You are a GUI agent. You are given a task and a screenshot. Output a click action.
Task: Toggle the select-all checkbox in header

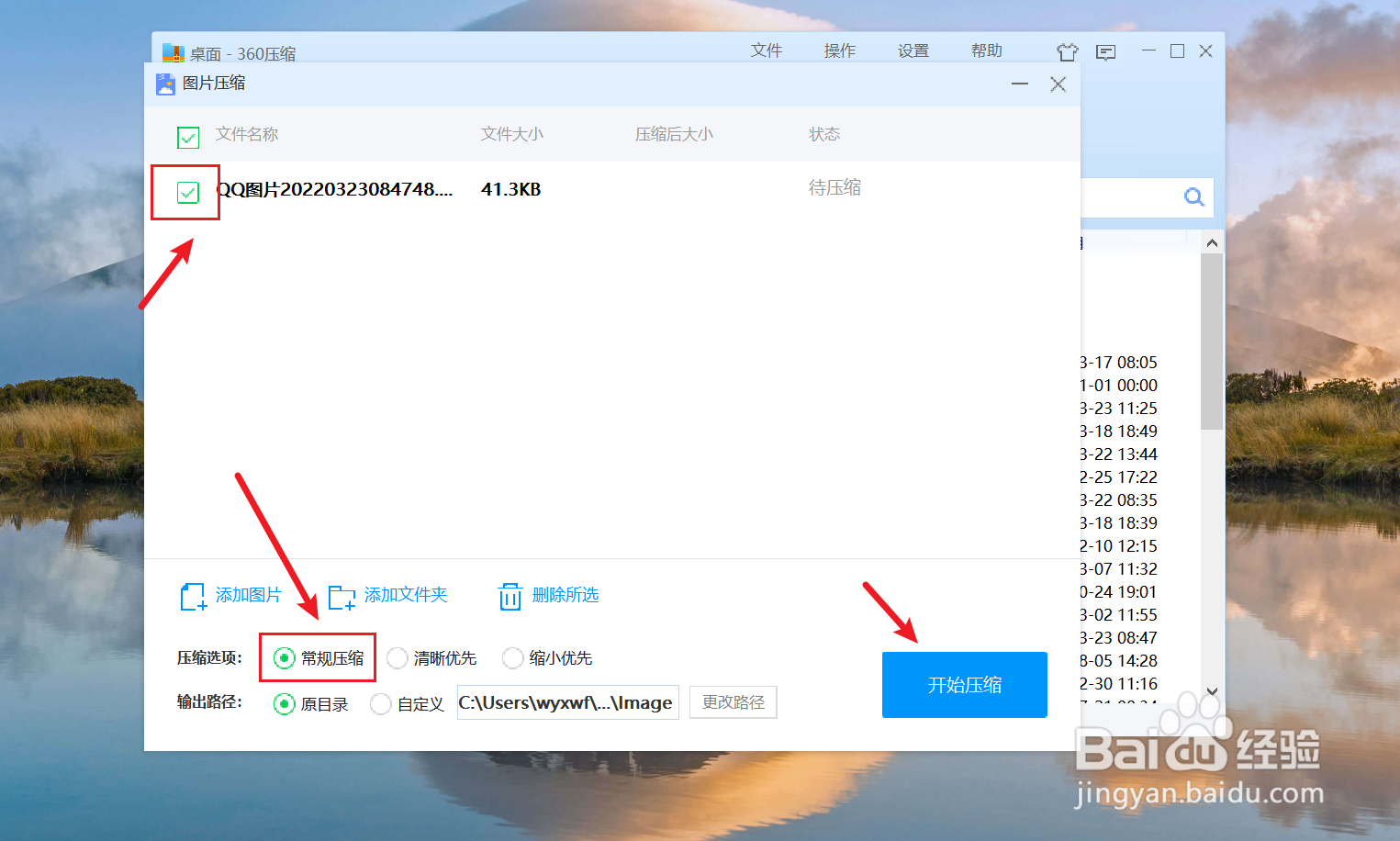click(x=187, y=137)
